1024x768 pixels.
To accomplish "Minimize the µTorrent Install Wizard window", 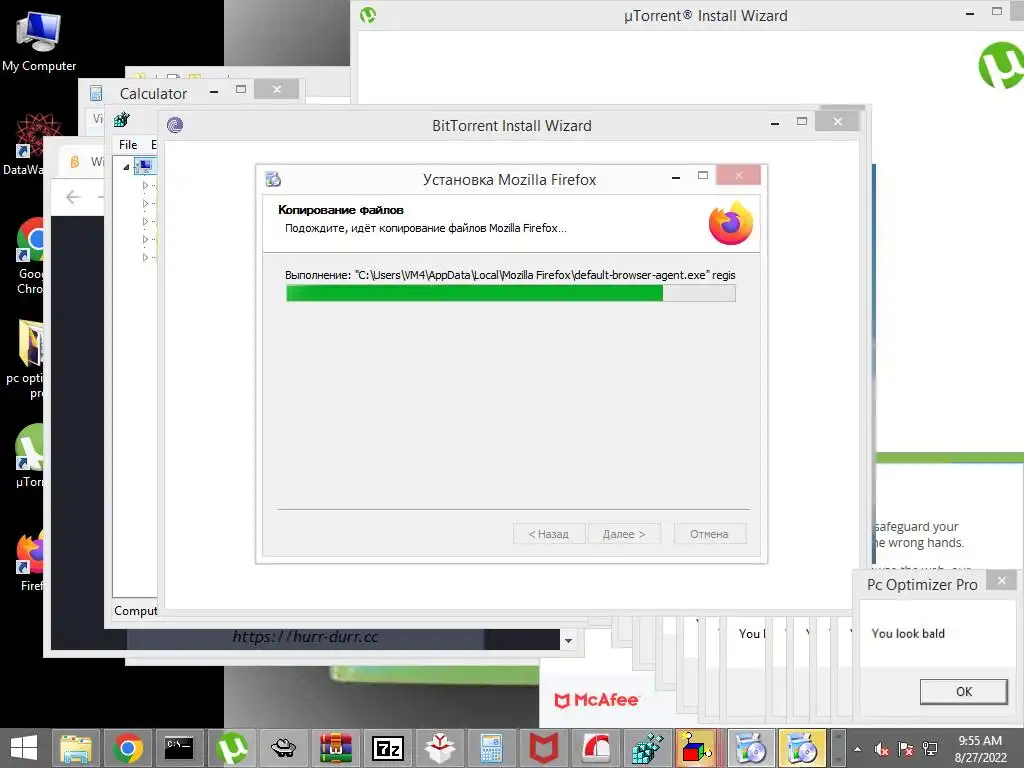I will pyautogui.click(x=970, y=12).
